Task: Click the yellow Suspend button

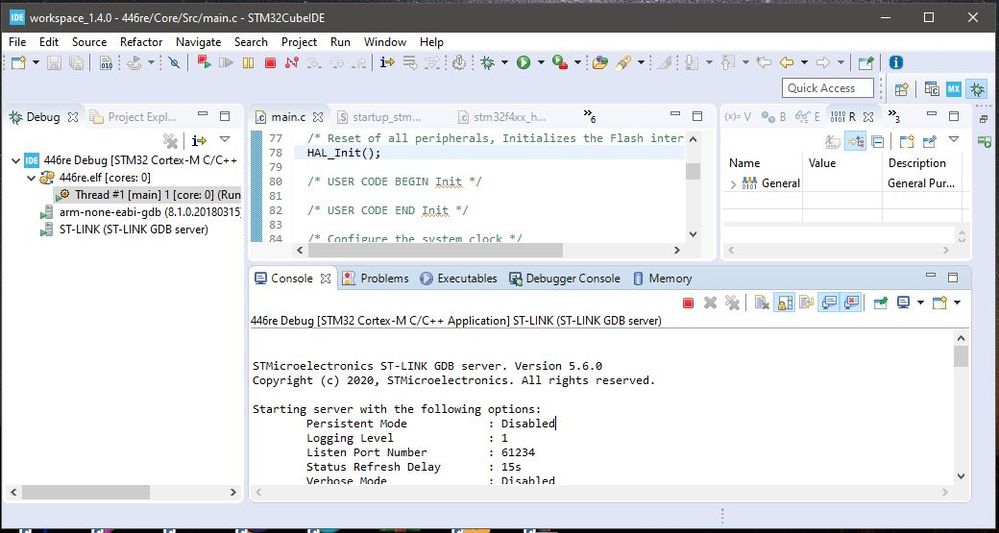Action: click(248, 62)
